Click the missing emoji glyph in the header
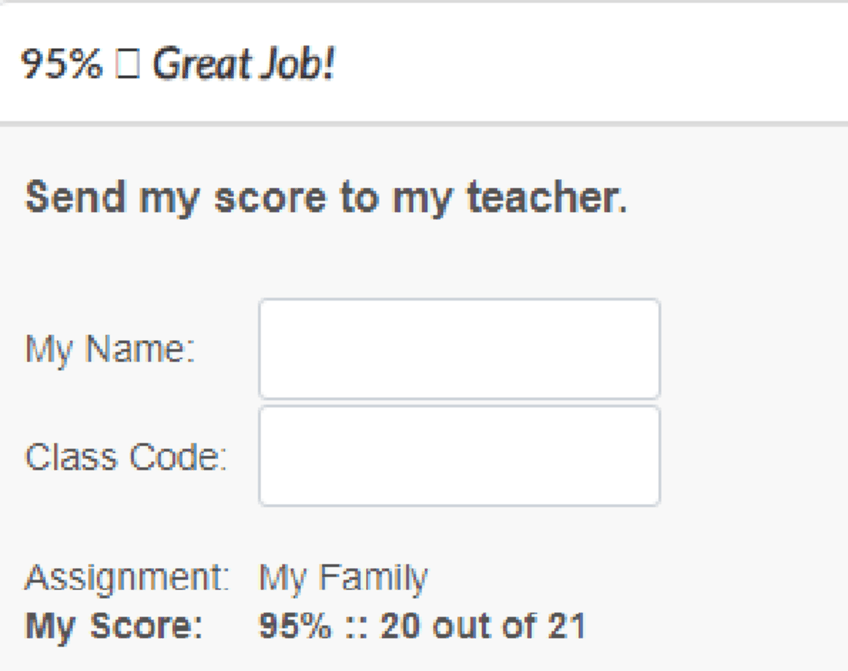This screenshot has height=671, width=848. coord(128,66)
